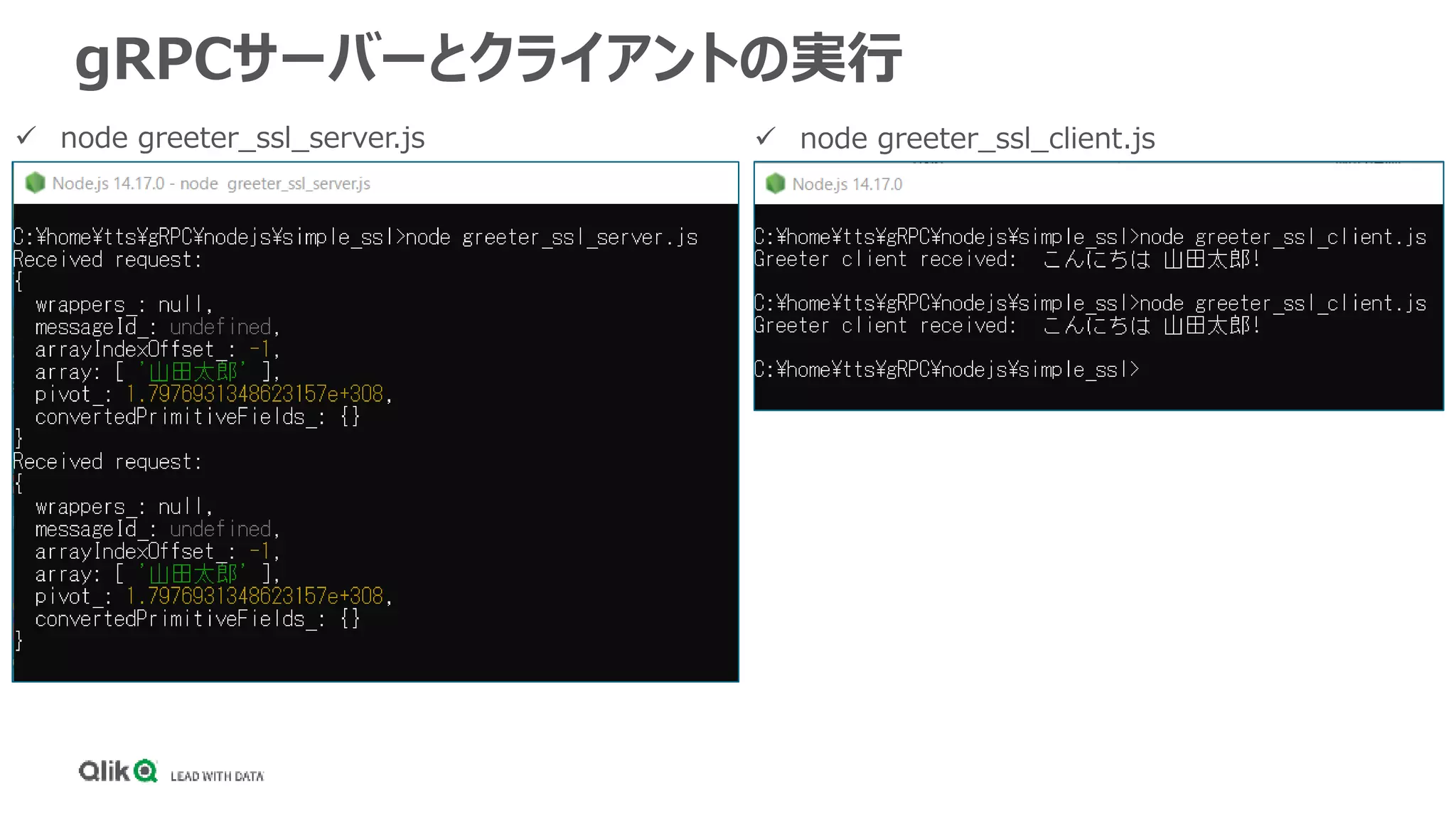Click the server command line running greeter_ssl_server.js

pyautogui.click(x=355, y=237)
